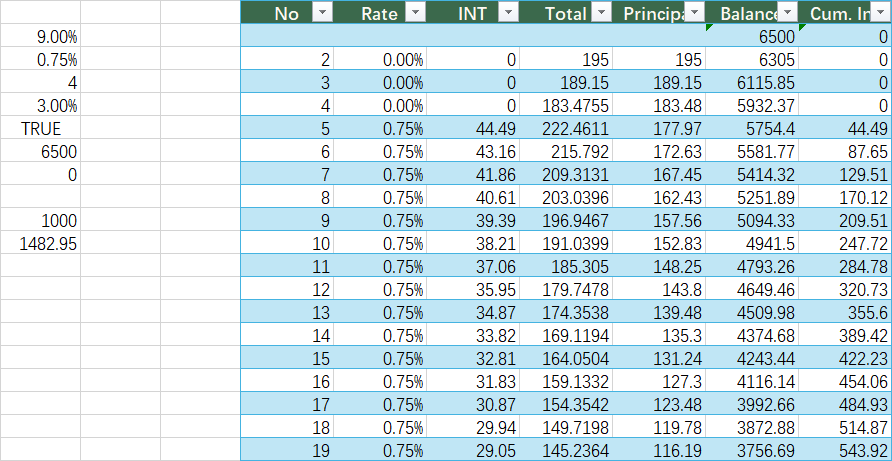Viewport: 892px width, 461px height.
Task: Select the INT cell showing 44.49
Action: tap(473, 128)
